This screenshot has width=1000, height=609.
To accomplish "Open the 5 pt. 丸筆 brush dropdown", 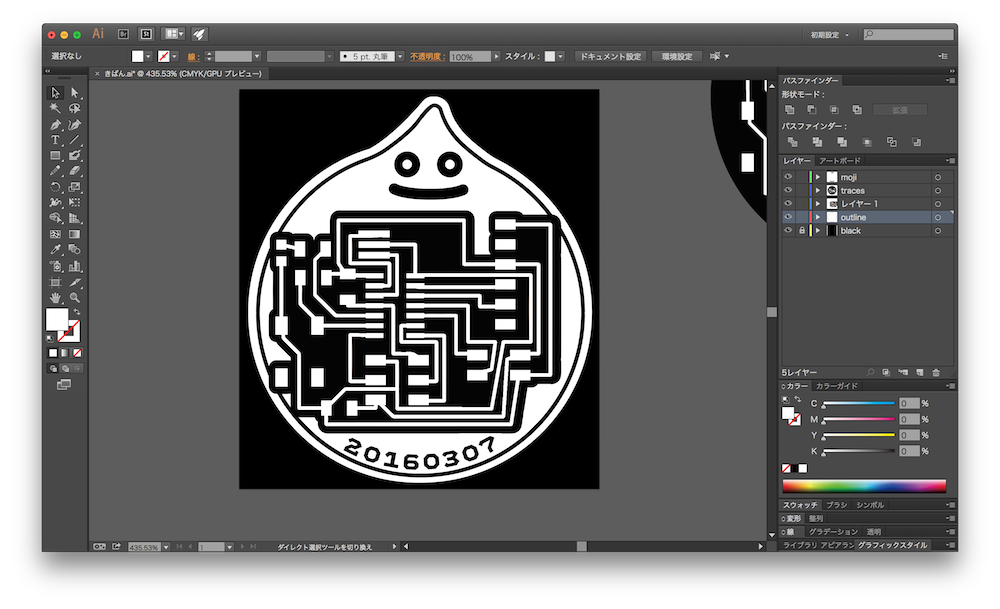I will click(x=400, y=57).
